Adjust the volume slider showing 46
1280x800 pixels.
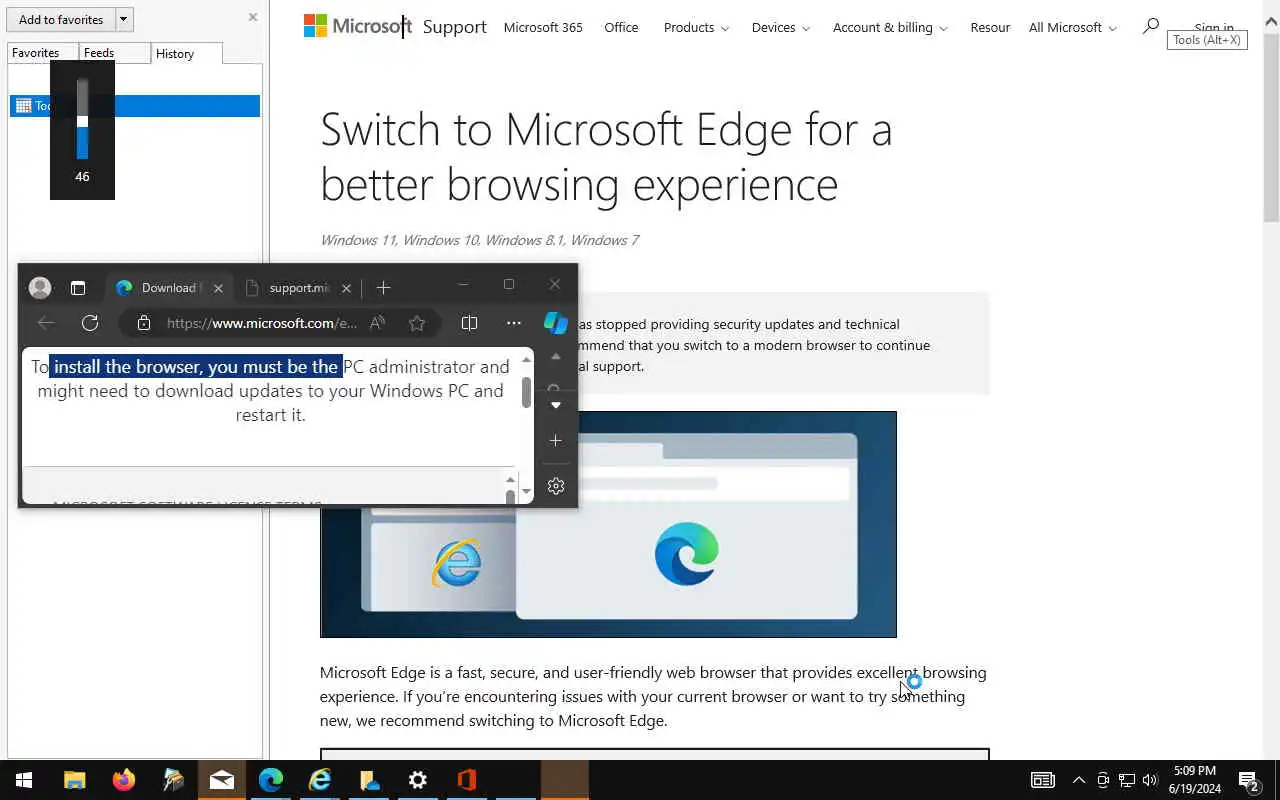[x=82, y=119]
